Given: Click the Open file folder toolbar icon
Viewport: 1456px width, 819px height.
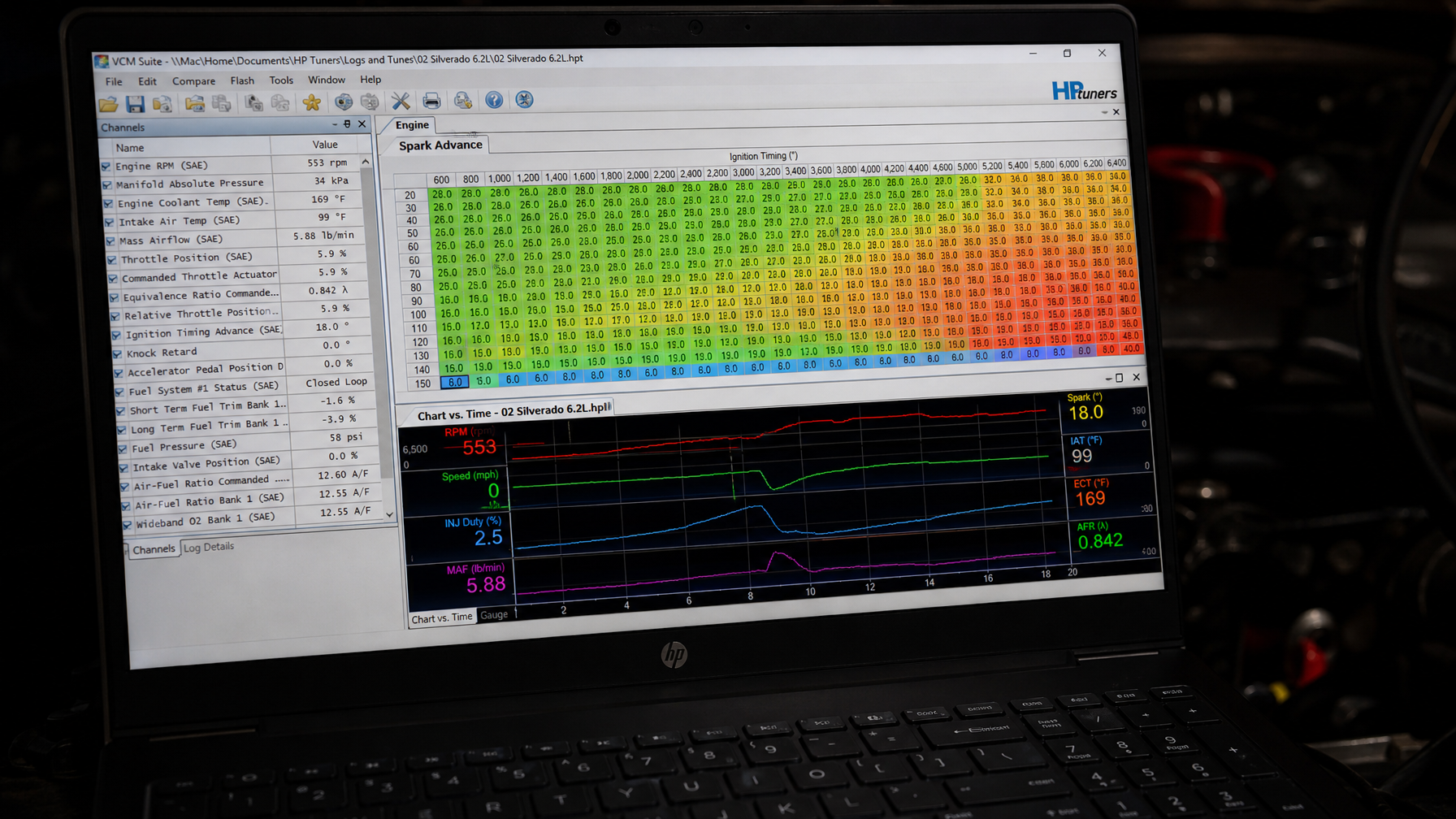Looking at the screenshot, I should click(108, 104).
